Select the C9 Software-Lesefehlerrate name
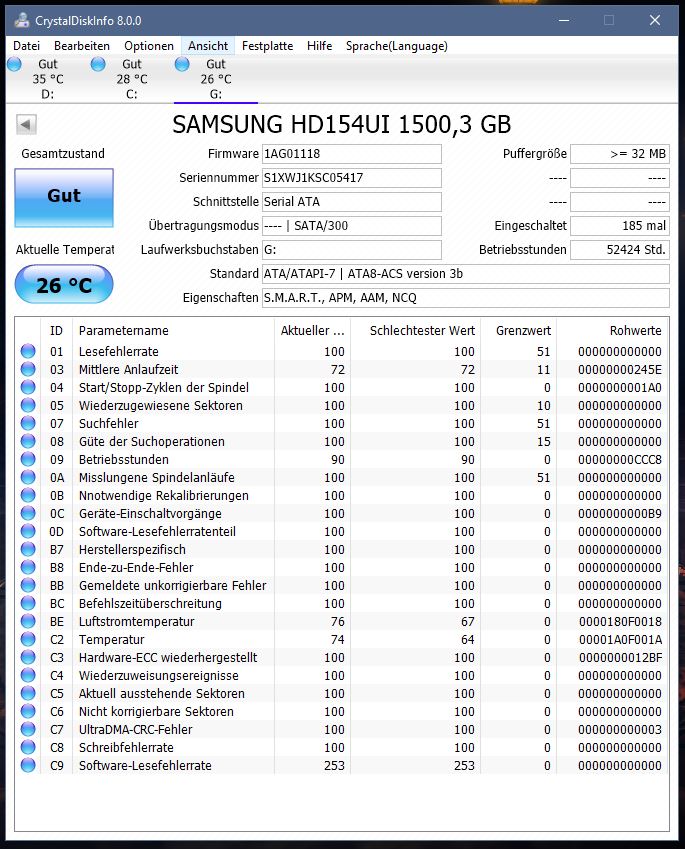This screenshot has height=849, width=685. point(145,766)
